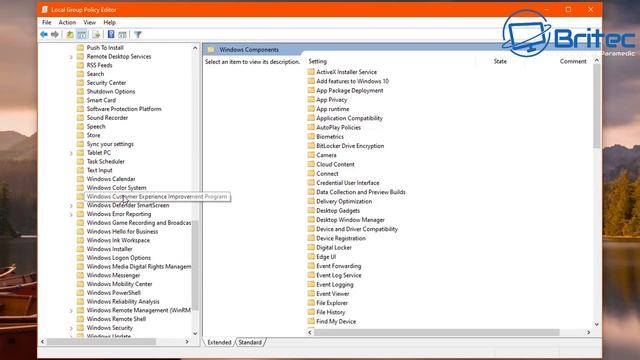Image resolution: width=640 pixels, height=360 pixels.
Task: Click folder icon next to File Explorer
Action: pyautogui.click(x=311, y=302)
